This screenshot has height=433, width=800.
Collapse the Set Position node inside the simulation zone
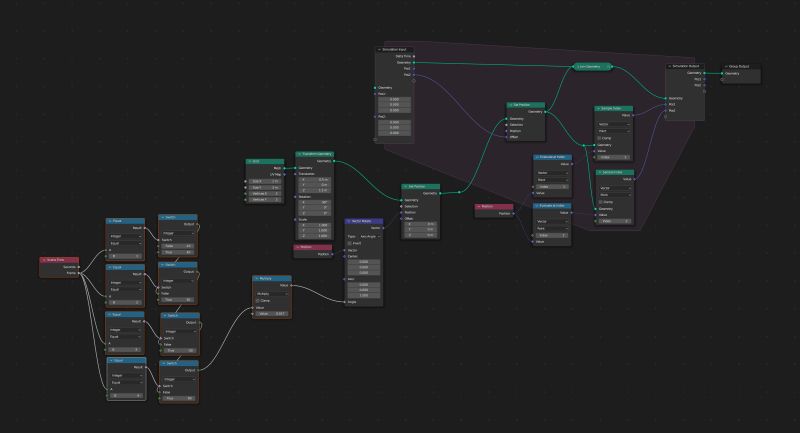click(x=510, y=105)
